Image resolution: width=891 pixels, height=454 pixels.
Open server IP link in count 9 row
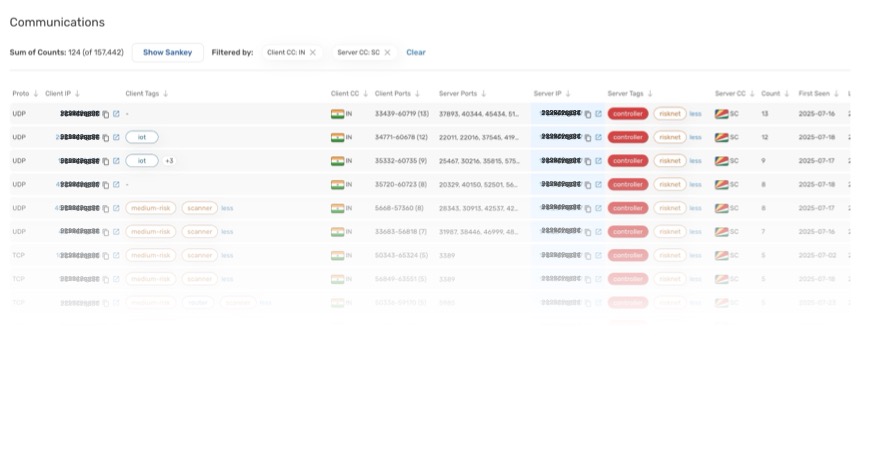tap(598, 161)
